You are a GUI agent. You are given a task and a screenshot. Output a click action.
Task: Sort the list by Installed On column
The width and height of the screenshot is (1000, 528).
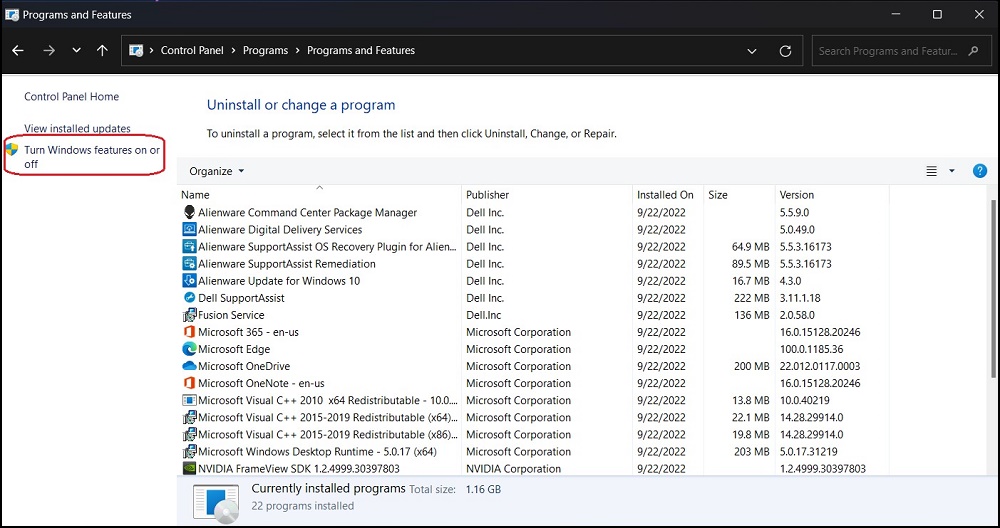pyautogui.click(x=664, y=195)
